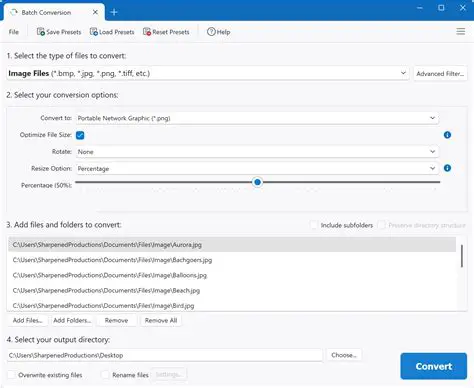Image resolution: width=474 pixels, height=388 pixels.
Task: Select the Bachgoers.jpg file row
Action: (232, 260)
